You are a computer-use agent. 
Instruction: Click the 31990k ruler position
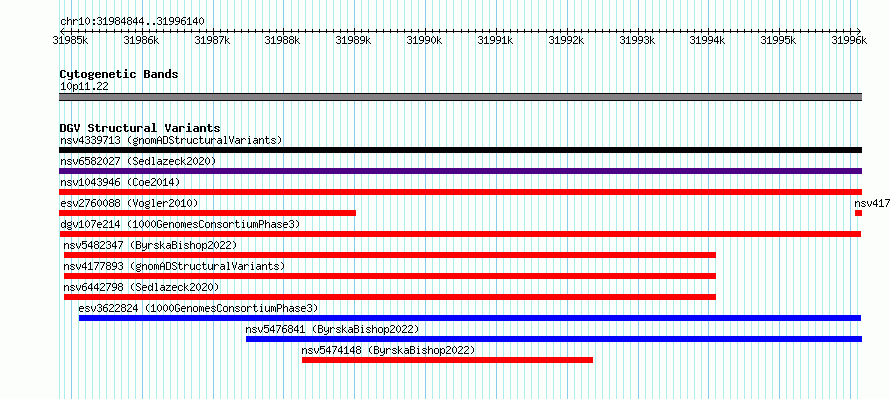tap(425, 40)
